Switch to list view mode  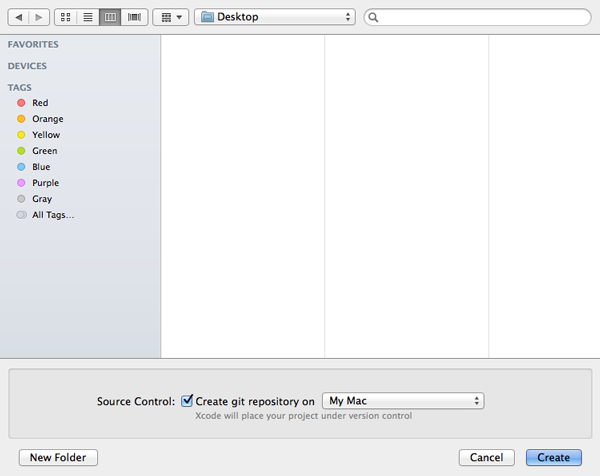[x=88, y=18]
